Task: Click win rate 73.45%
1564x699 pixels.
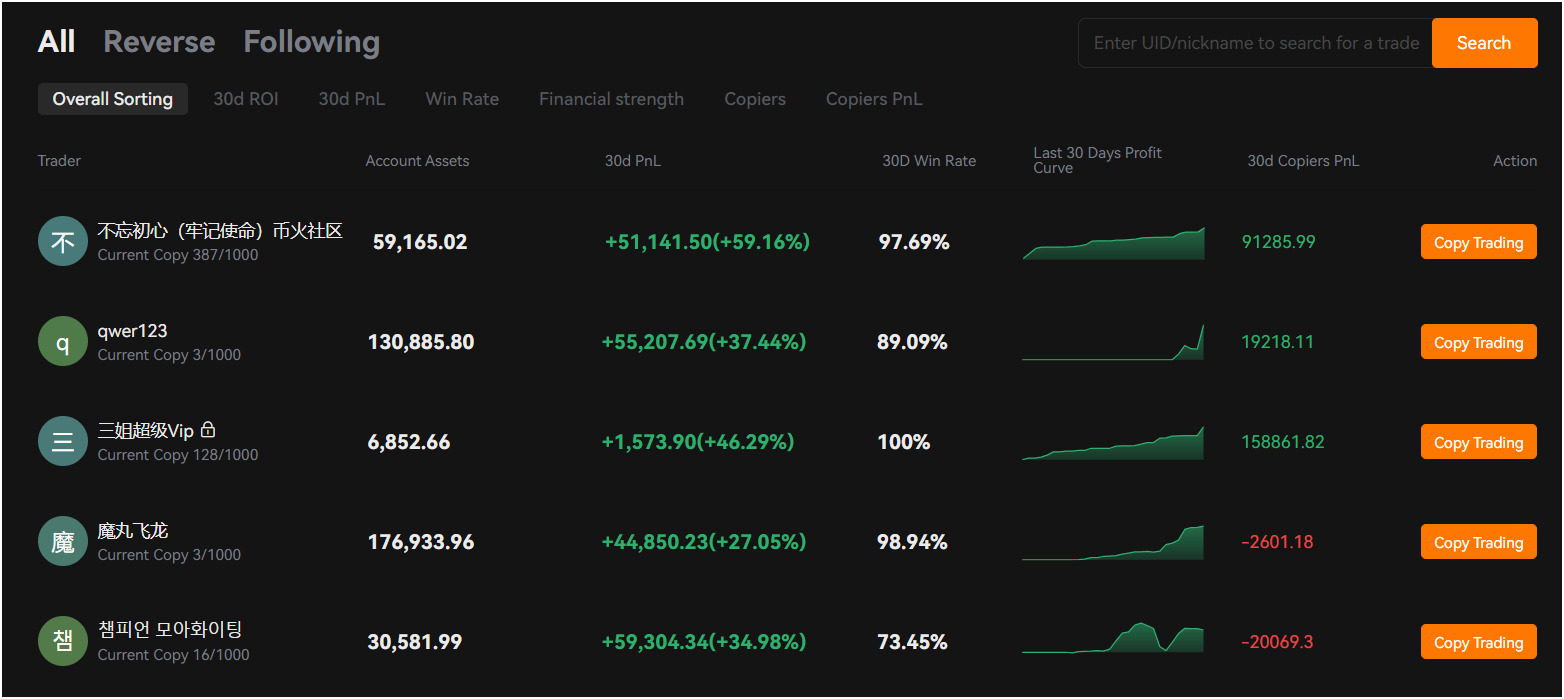Action: pos(912,642)
